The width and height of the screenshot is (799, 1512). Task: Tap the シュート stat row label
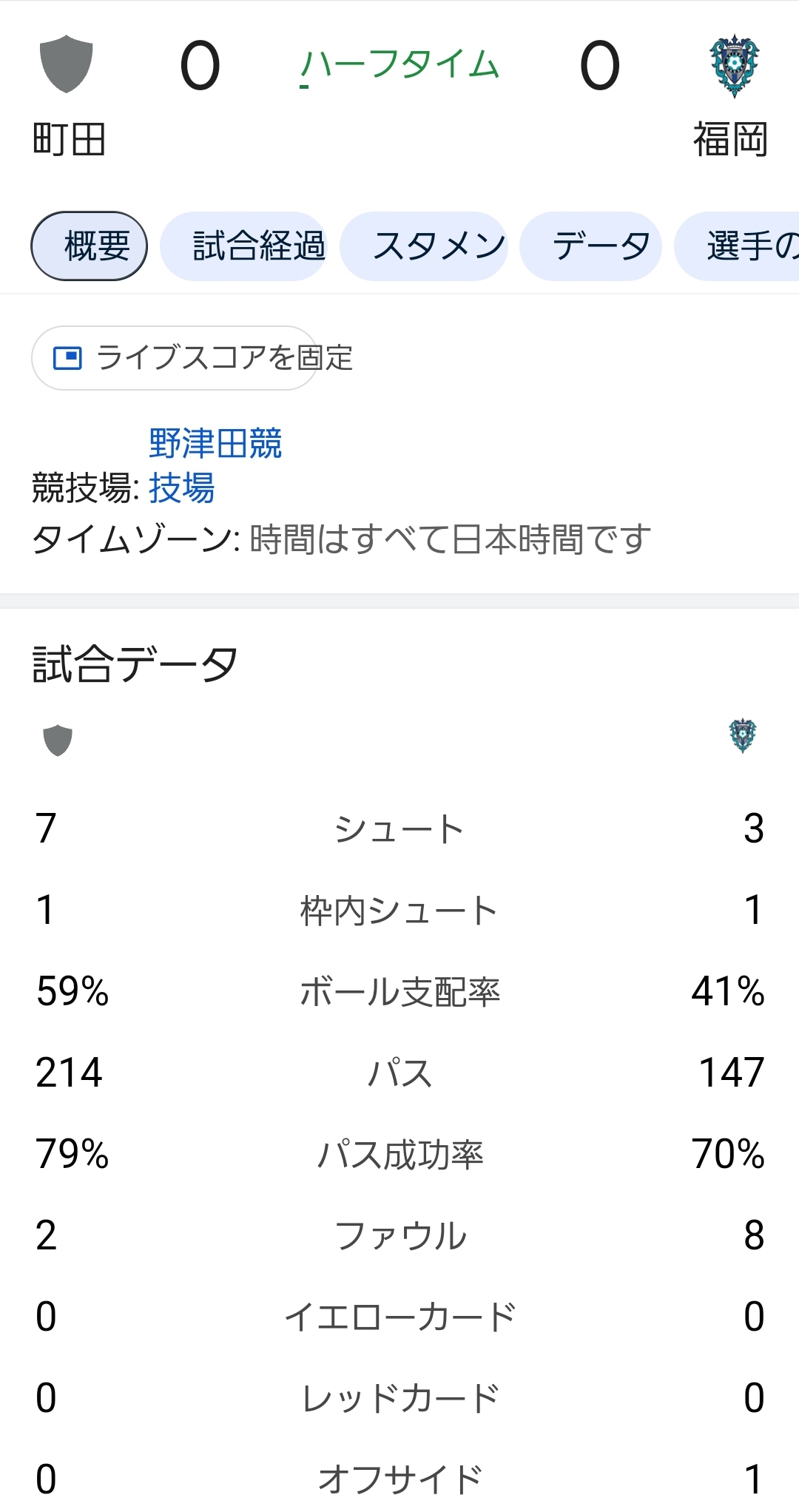399,829
